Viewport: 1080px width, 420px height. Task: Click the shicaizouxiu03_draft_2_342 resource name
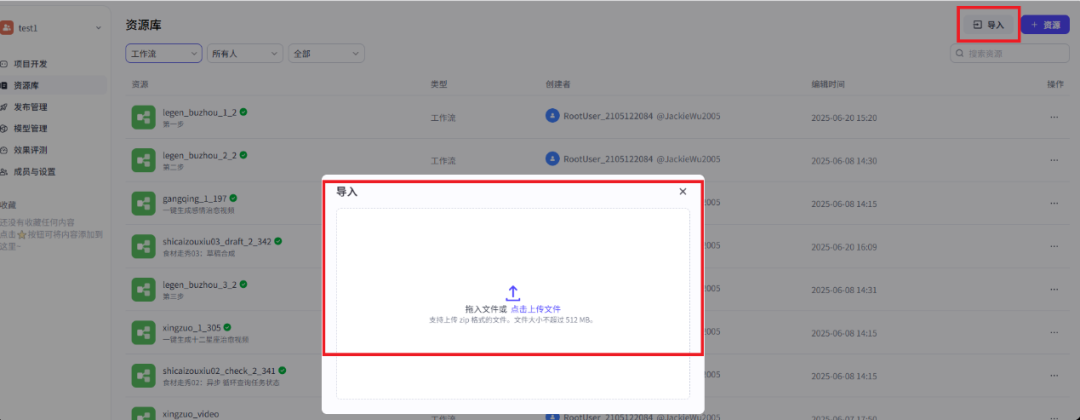coord(217,241)
